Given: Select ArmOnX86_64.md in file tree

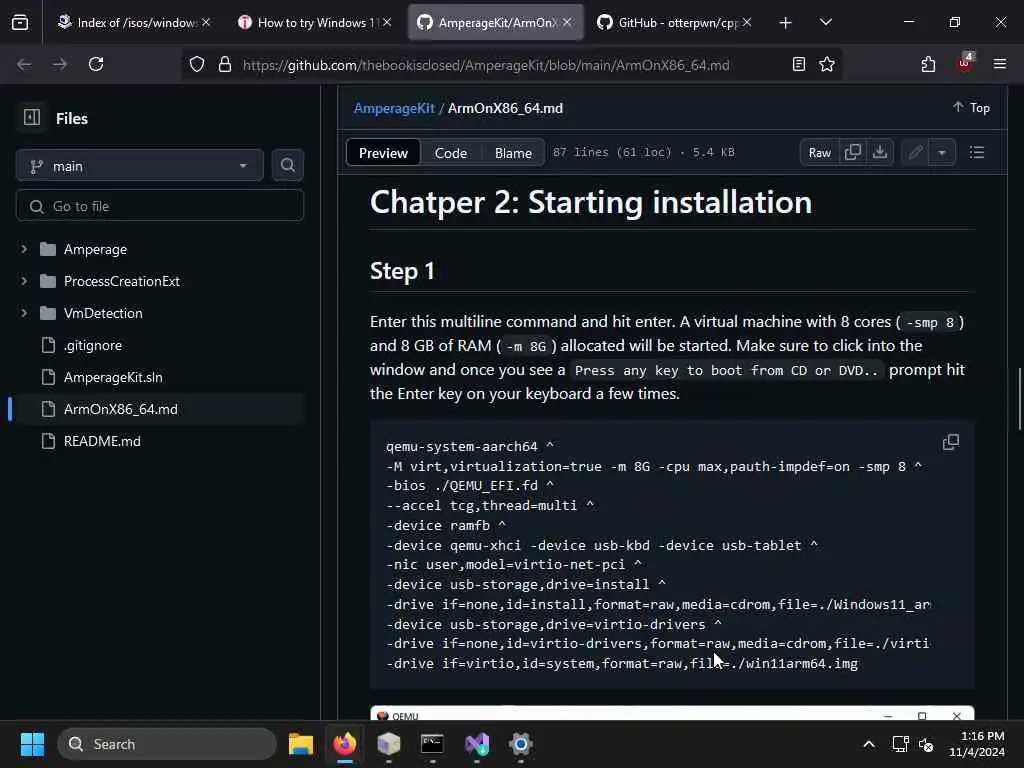Looking at the screenshot, I should [157, 409].
